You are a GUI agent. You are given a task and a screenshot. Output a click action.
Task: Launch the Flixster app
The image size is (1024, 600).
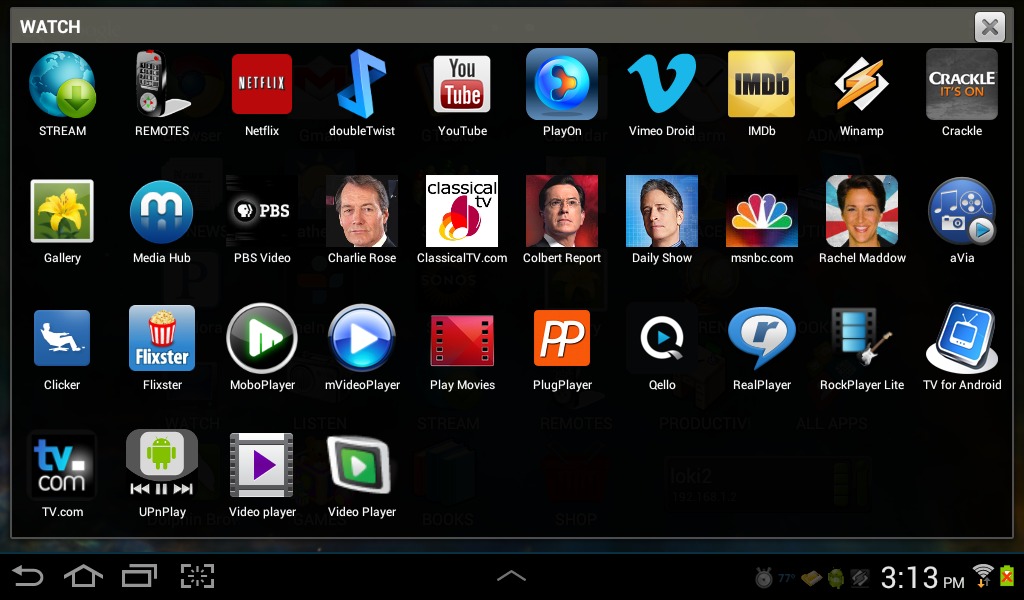pos(162,338)
